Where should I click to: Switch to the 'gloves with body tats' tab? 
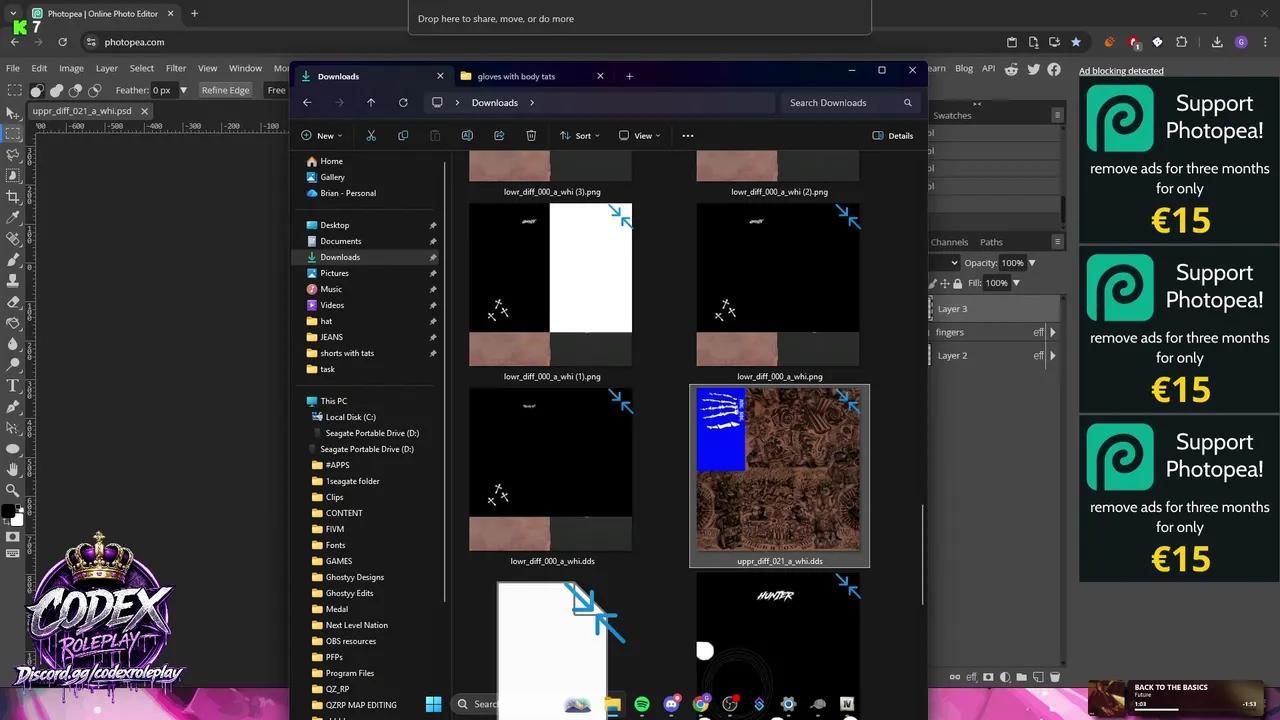(516, 76)
